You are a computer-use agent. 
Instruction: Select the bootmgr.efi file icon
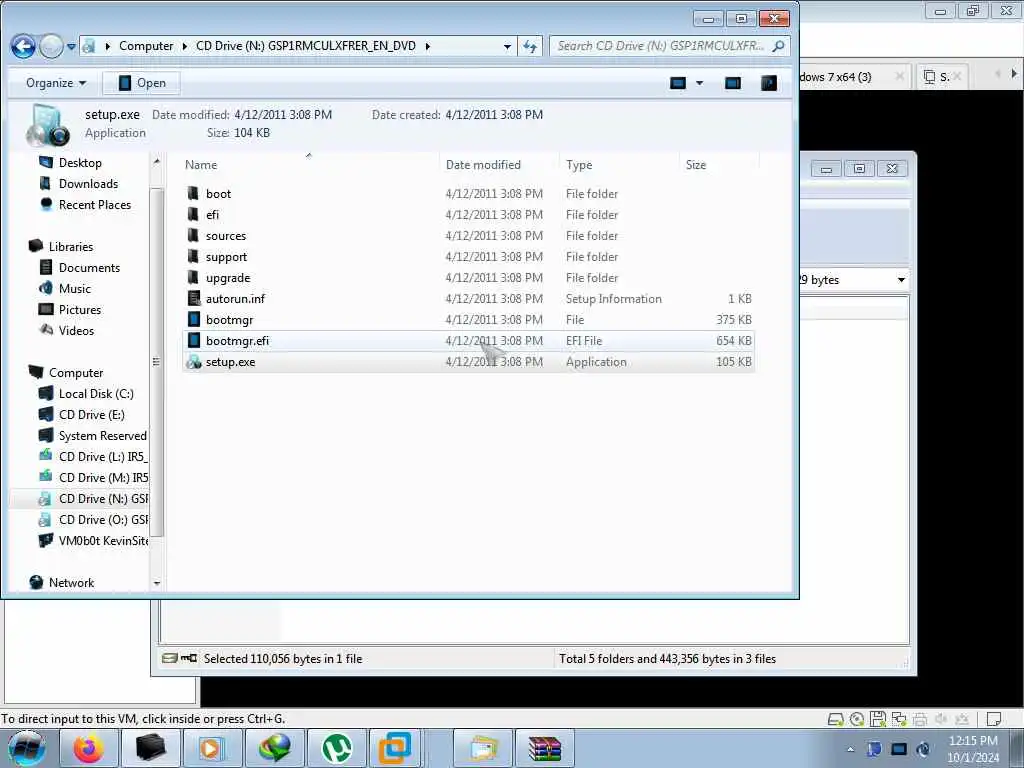193,341
